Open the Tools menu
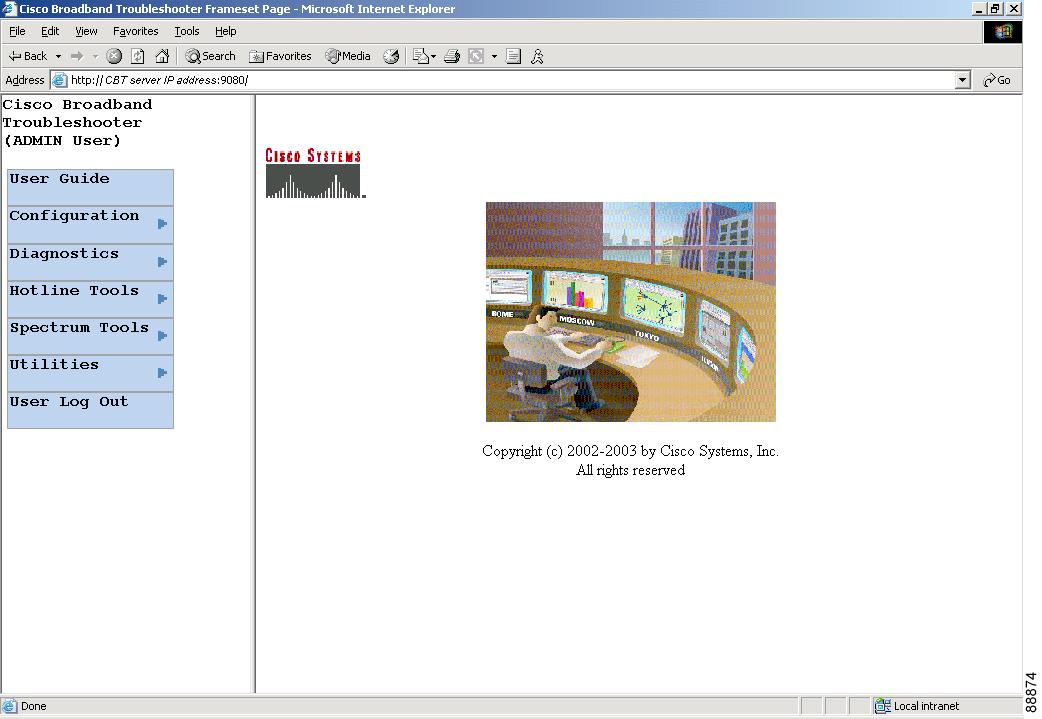Screen dimensions: 1042x719 (x=187, y=31)
